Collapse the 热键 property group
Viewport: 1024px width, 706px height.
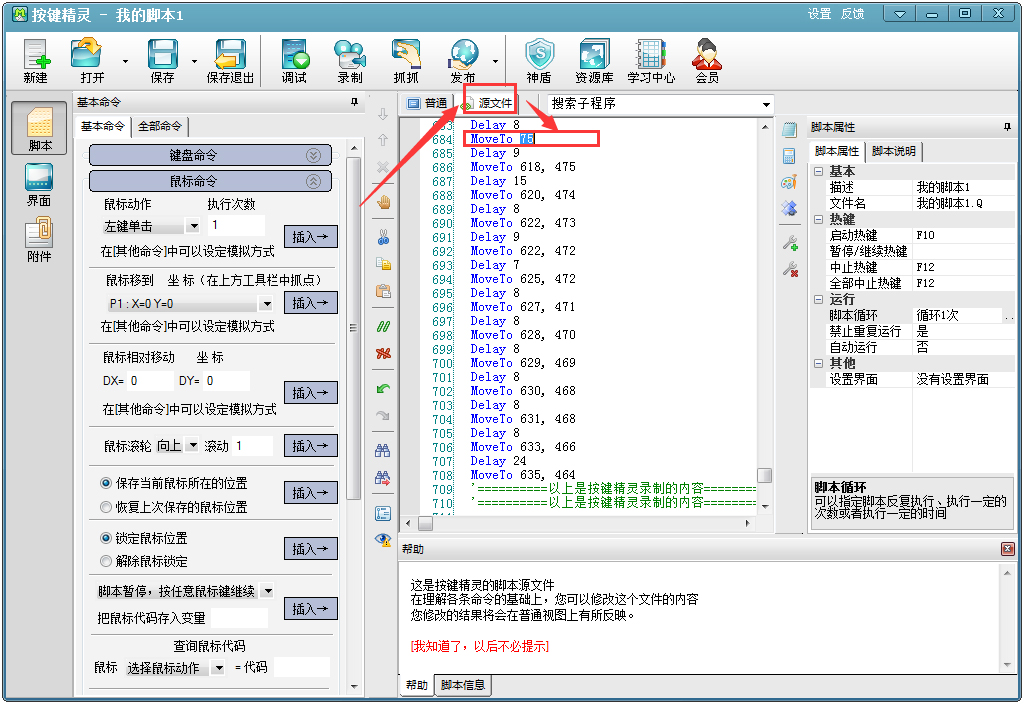818,219
